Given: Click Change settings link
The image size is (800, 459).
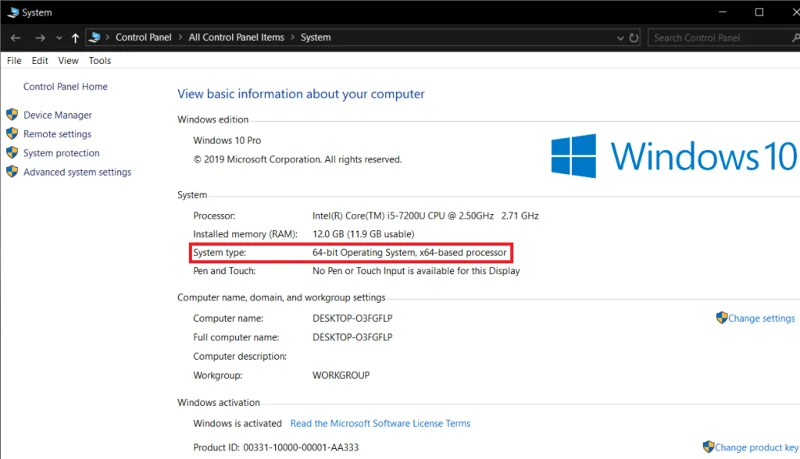Looking at the screenshot, I should point(761,318).
